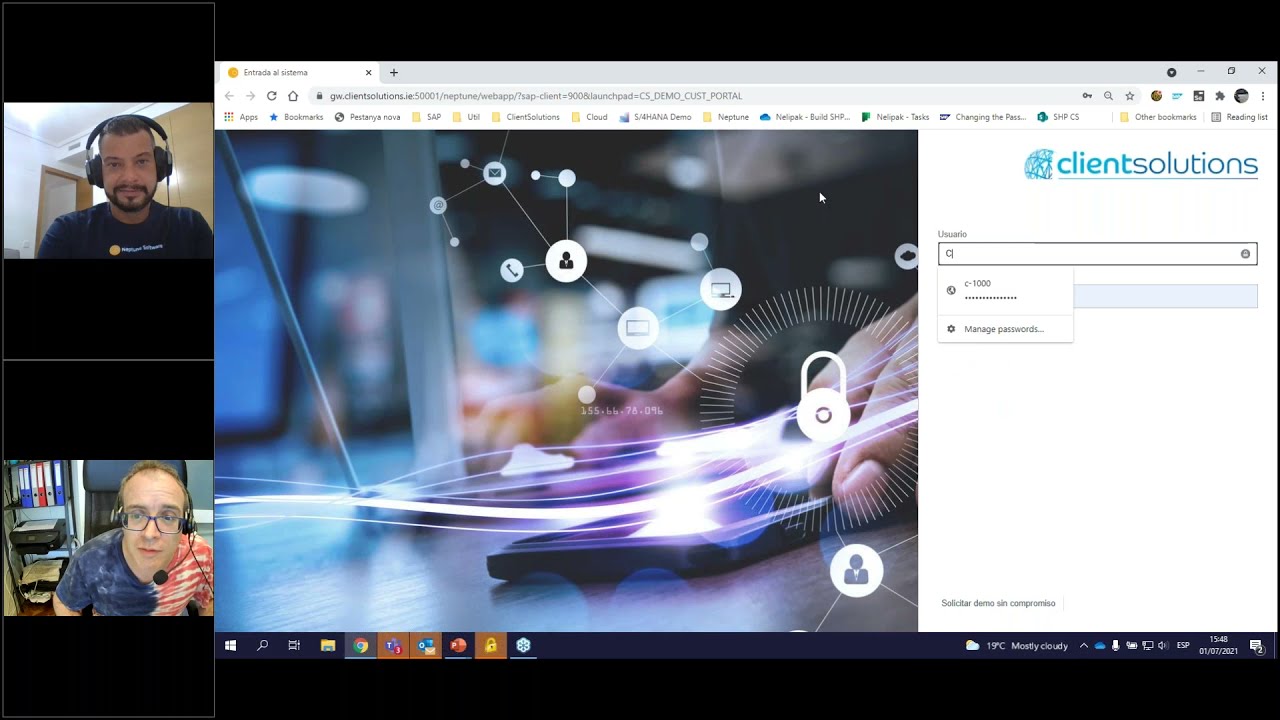The height and width of the screenshot is (720, 1280).
Task: Click the zoom magnifier icon in address bar
Action: 1108,96
